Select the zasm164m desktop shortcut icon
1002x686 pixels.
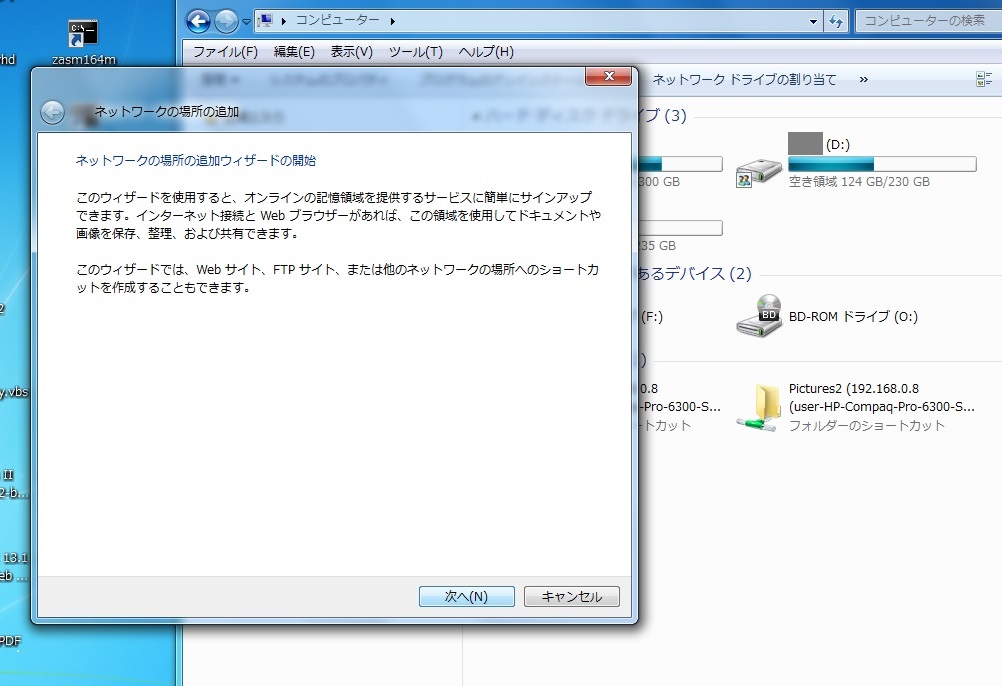pos(83,35)
